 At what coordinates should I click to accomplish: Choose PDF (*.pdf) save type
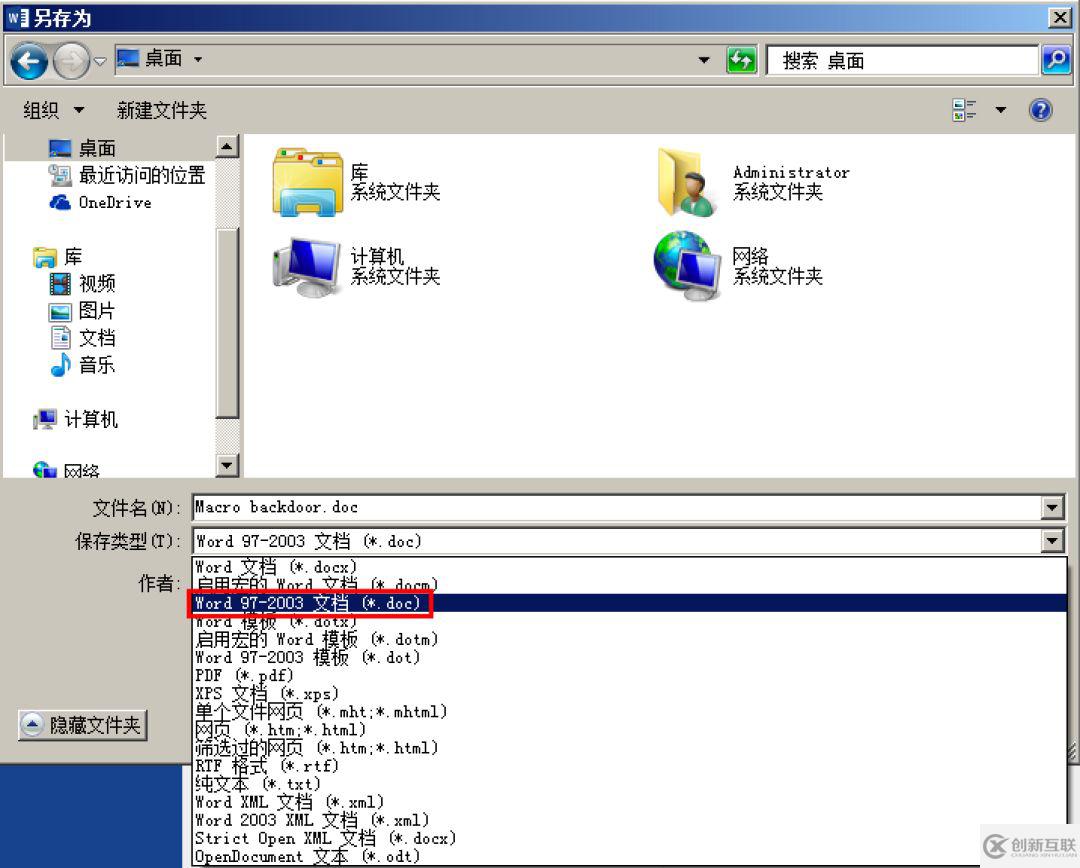click(x=629, y=675)
